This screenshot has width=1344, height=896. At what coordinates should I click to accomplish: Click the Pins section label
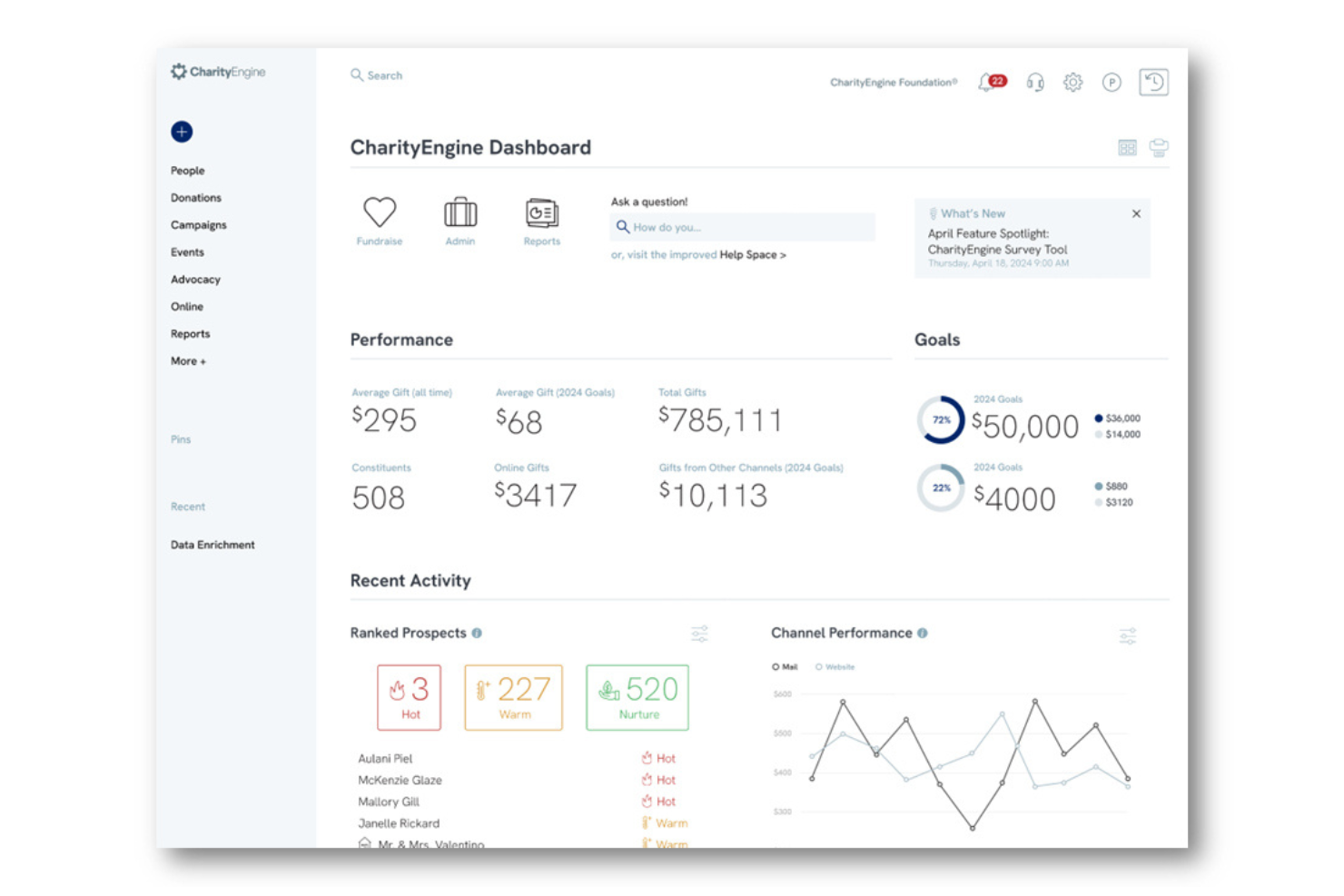[181, 439]
